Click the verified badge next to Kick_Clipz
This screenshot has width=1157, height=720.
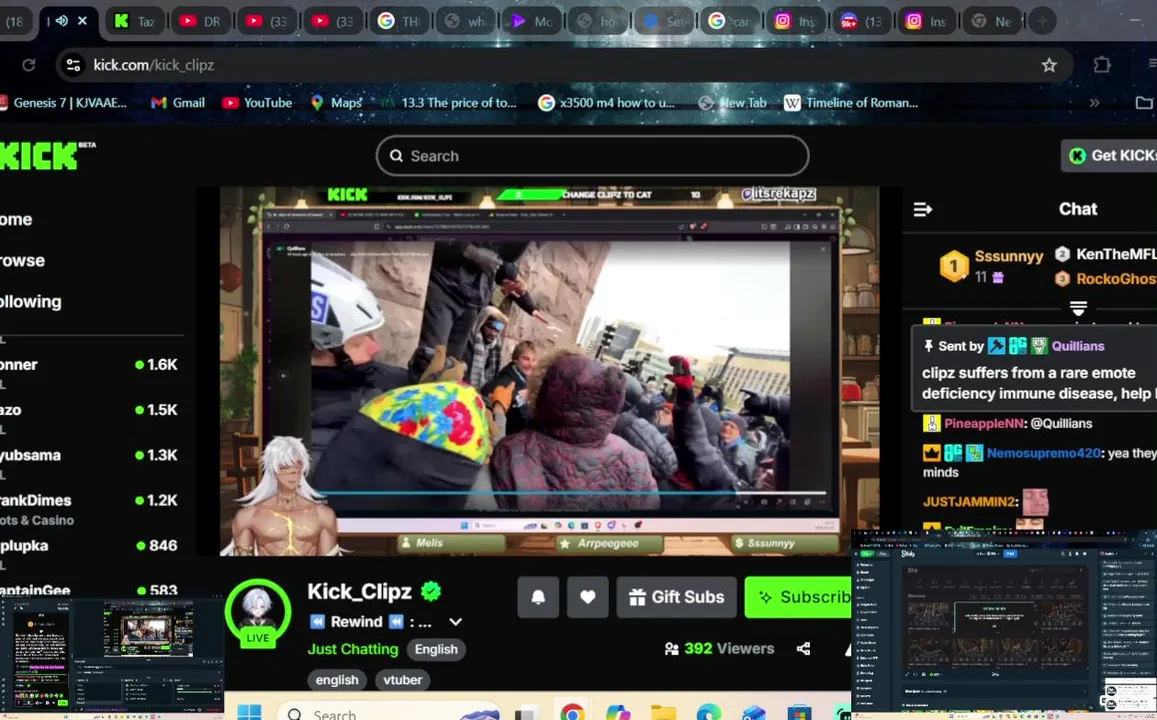click(x=431, y=591)
